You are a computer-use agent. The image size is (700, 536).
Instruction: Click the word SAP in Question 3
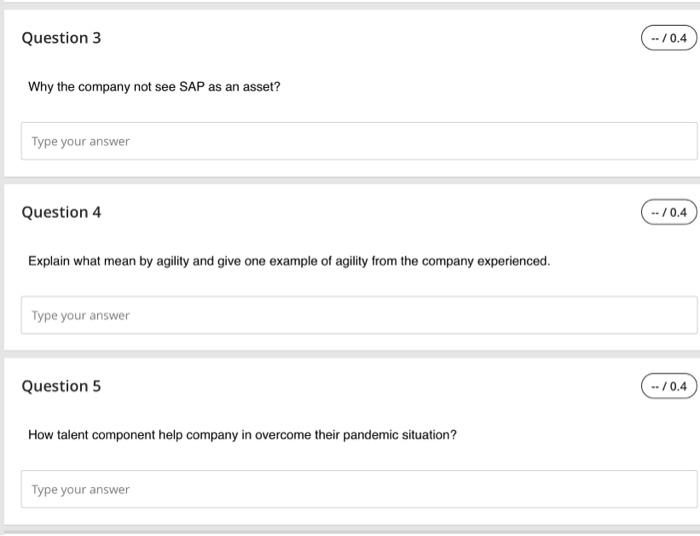[x=191, y=87]
